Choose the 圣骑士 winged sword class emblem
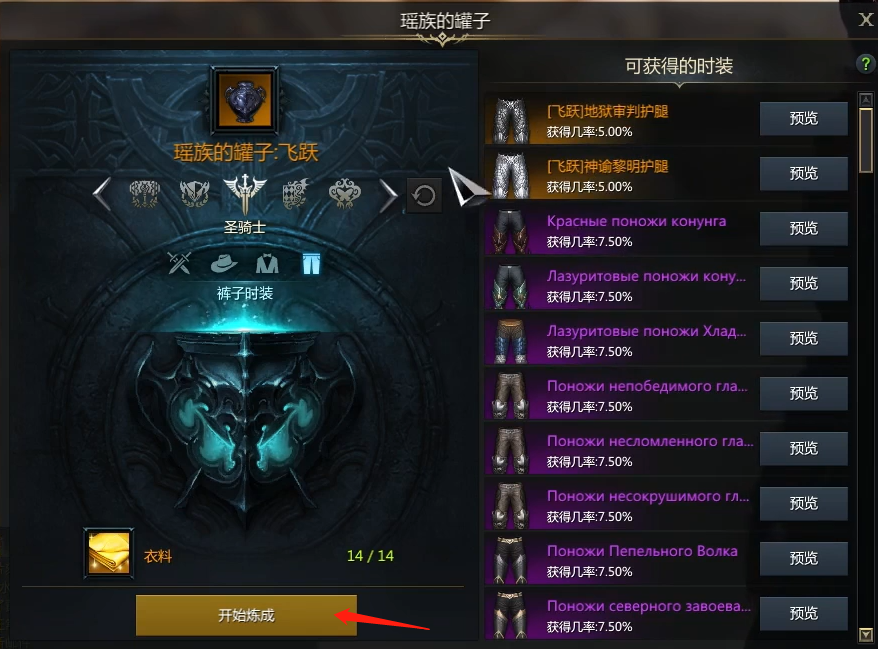Image resolution: width=878 pixels, height=649 pixels. (245, 194)
